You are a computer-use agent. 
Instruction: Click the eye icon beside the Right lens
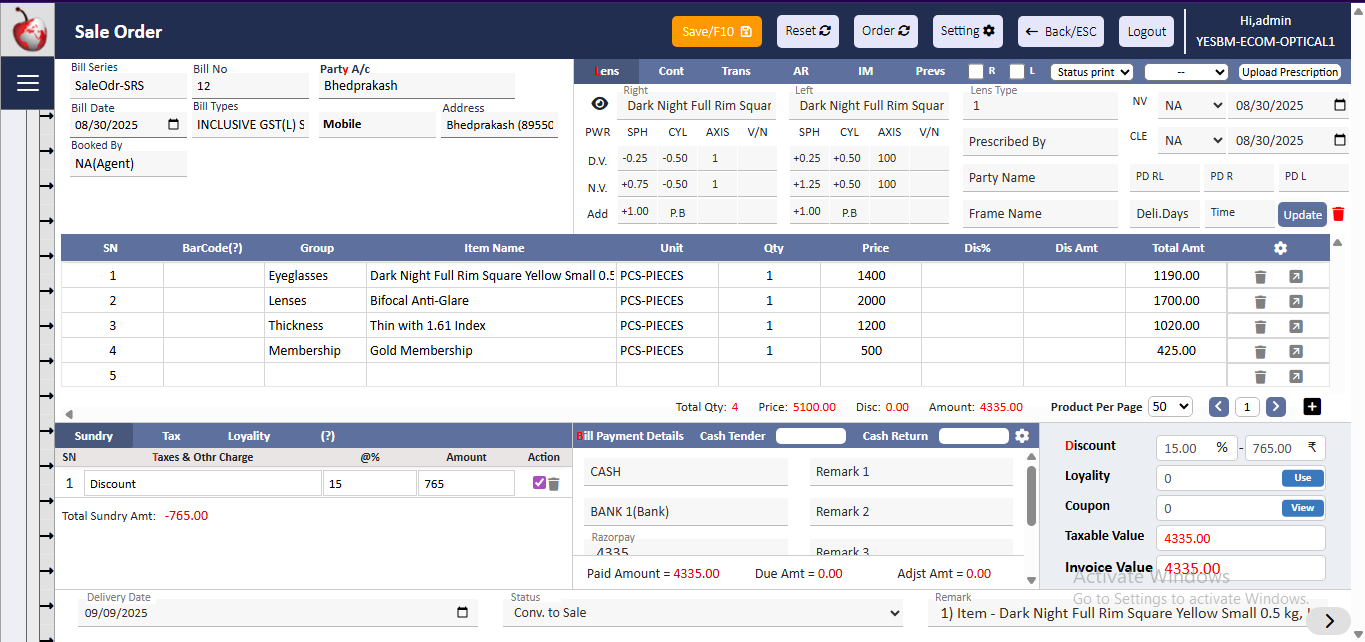(599, 104)
